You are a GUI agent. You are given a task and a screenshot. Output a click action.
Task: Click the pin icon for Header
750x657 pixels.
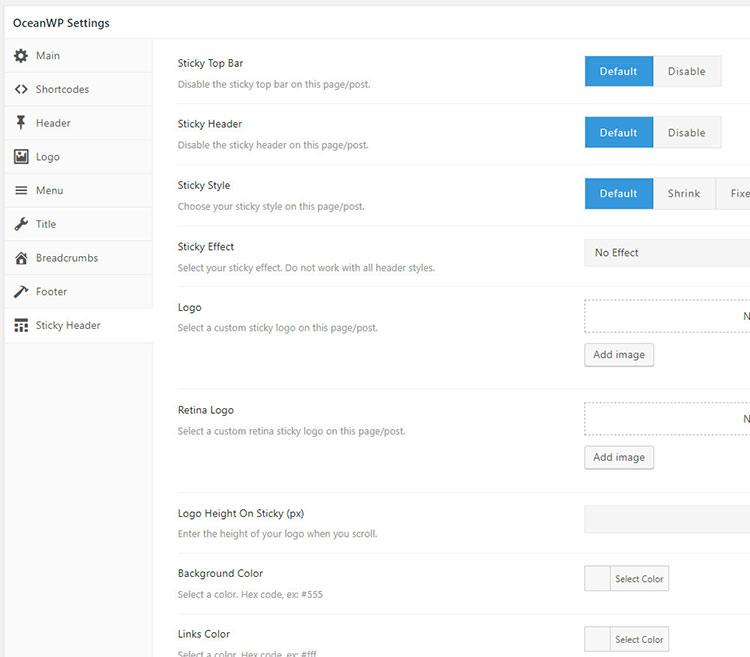[x=21, y=123]
